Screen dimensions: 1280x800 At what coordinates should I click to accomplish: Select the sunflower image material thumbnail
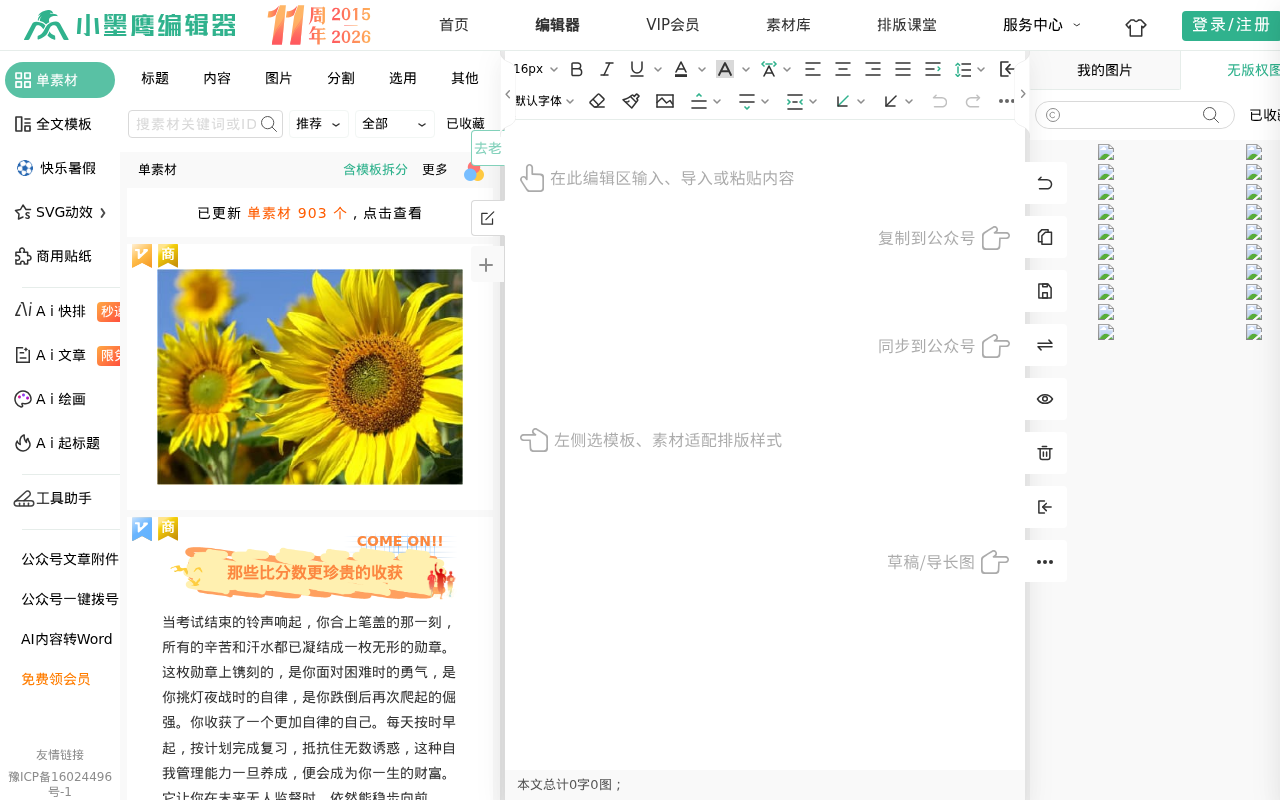pyautogui.click(x=310, y=377)
